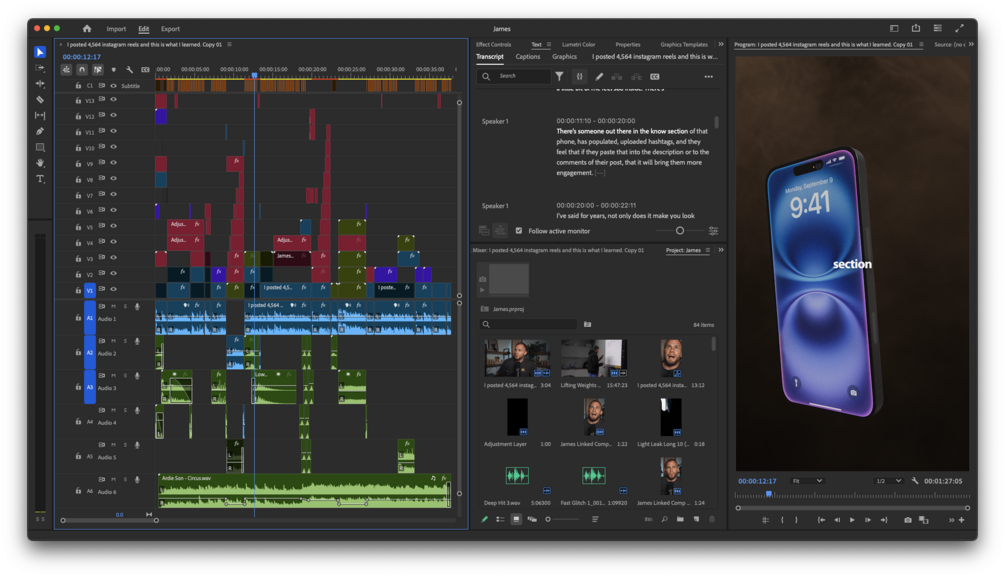Expand hidden panel tabs beside Graphics Templates
The width and height of the screenshot is (1005, 577).
[x=720, y=44]
